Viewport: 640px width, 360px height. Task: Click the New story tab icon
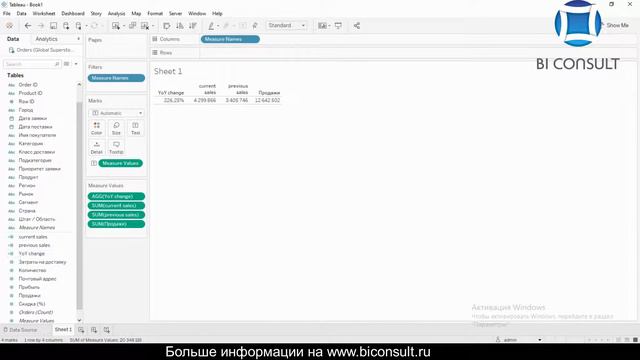(107, 330)
